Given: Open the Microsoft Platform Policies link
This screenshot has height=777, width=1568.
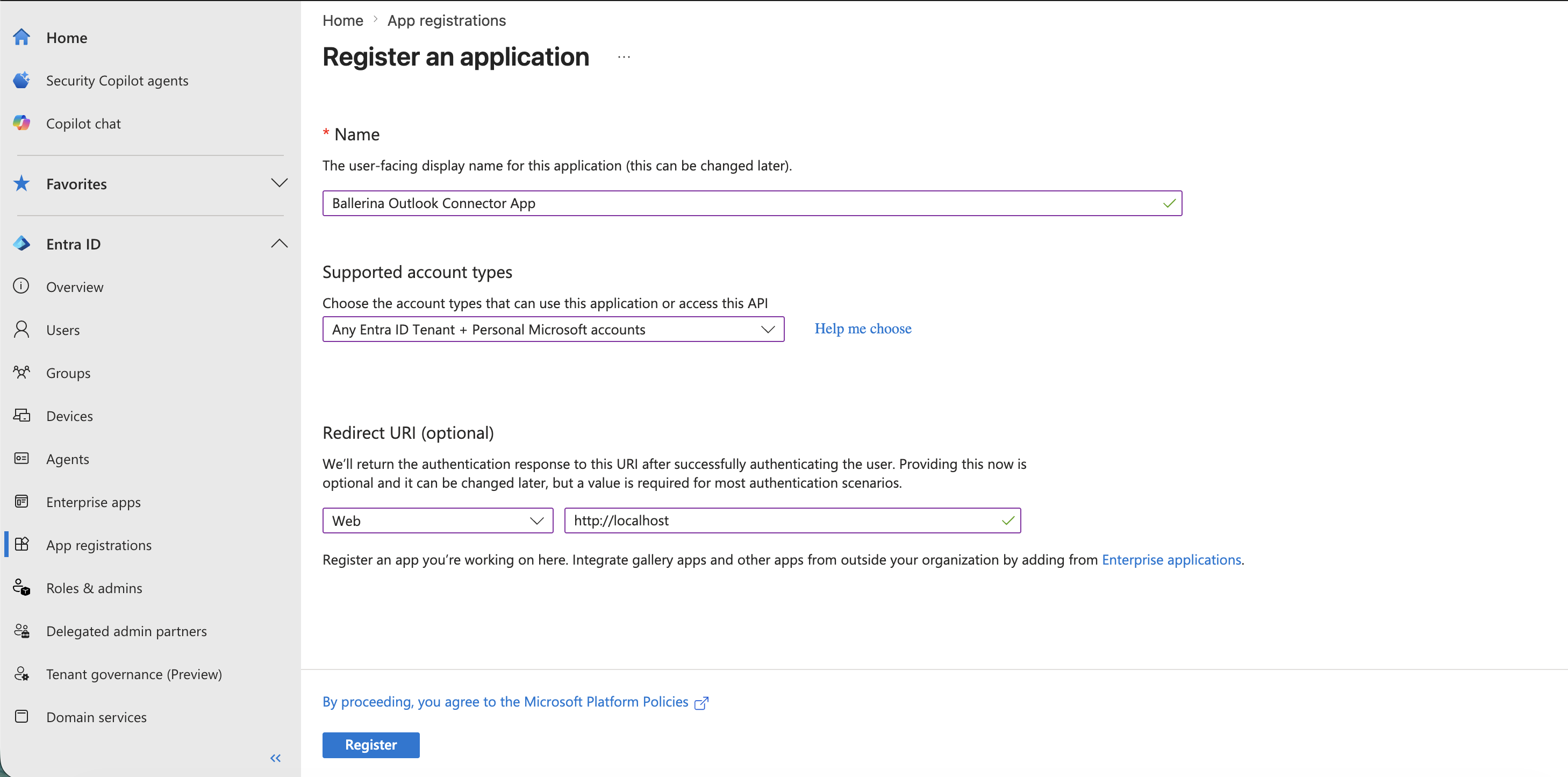Looking at the screenshot, I should click(505, 702).
